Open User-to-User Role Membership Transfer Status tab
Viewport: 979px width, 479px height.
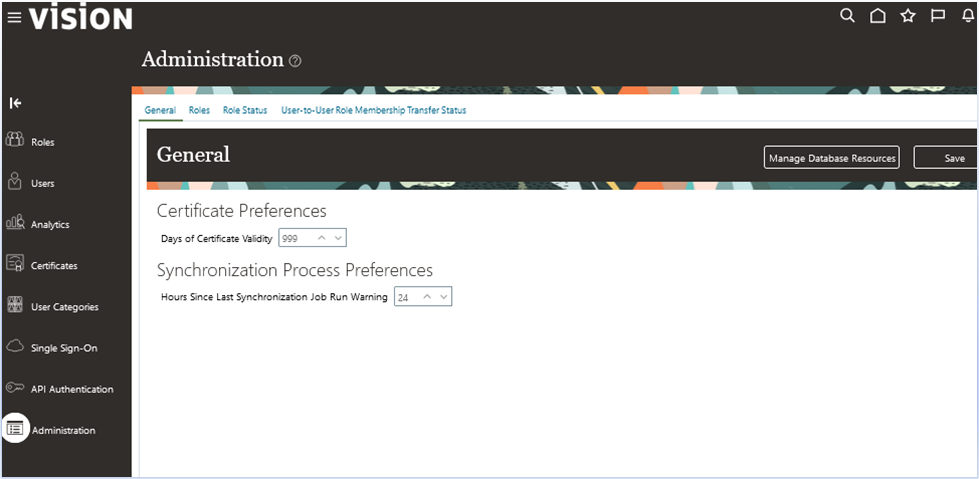[x=373, y=110]
